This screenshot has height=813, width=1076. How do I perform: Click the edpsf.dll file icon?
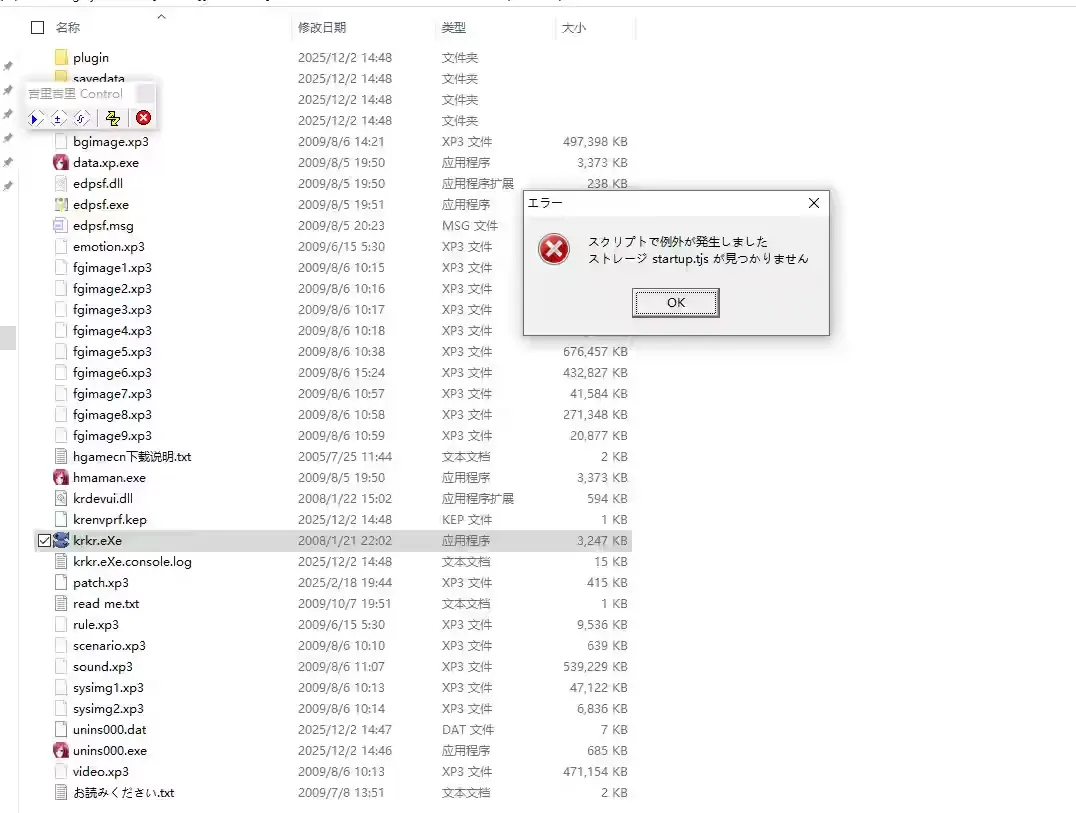point(61,183)
